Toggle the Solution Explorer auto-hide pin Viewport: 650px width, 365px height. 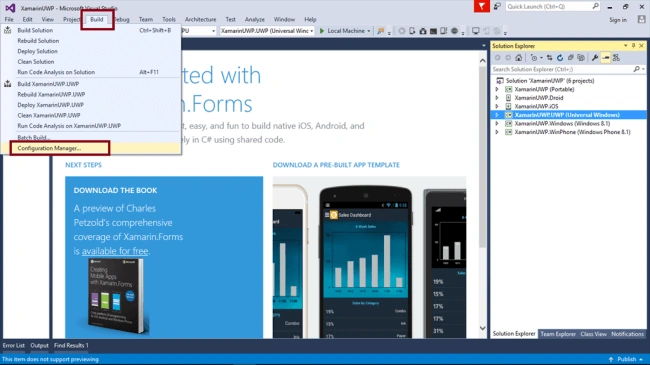[633, 46]
